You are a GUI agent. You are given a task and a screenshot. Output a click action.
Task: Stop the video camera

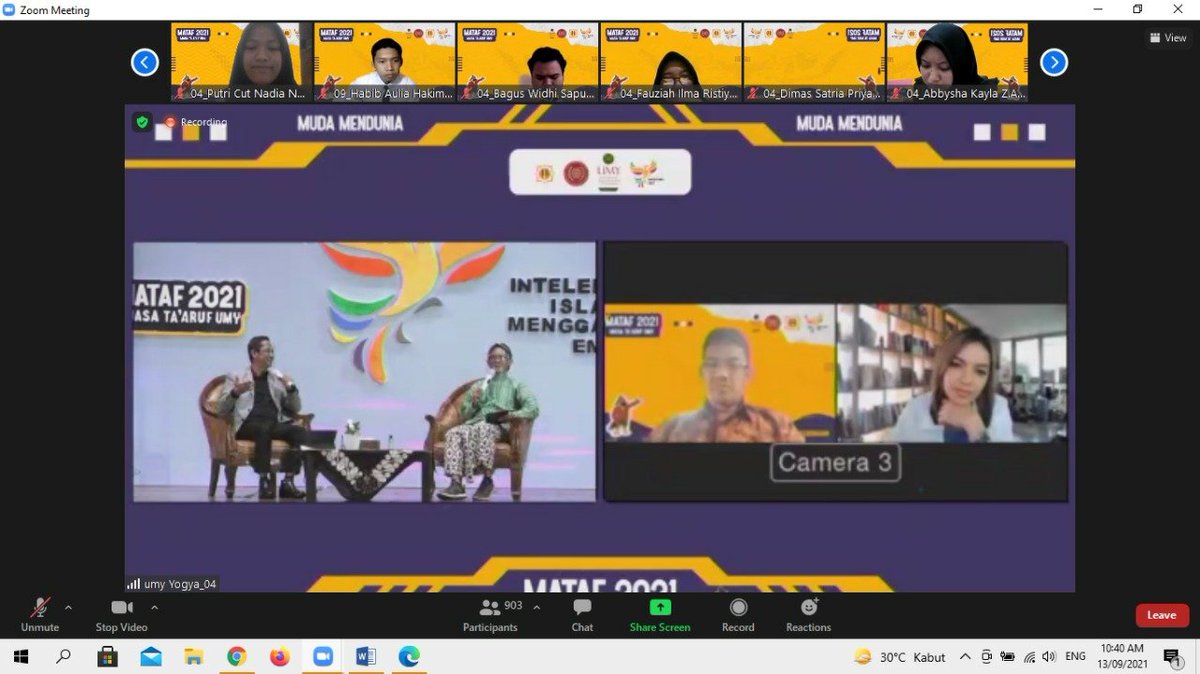(121, 614)
